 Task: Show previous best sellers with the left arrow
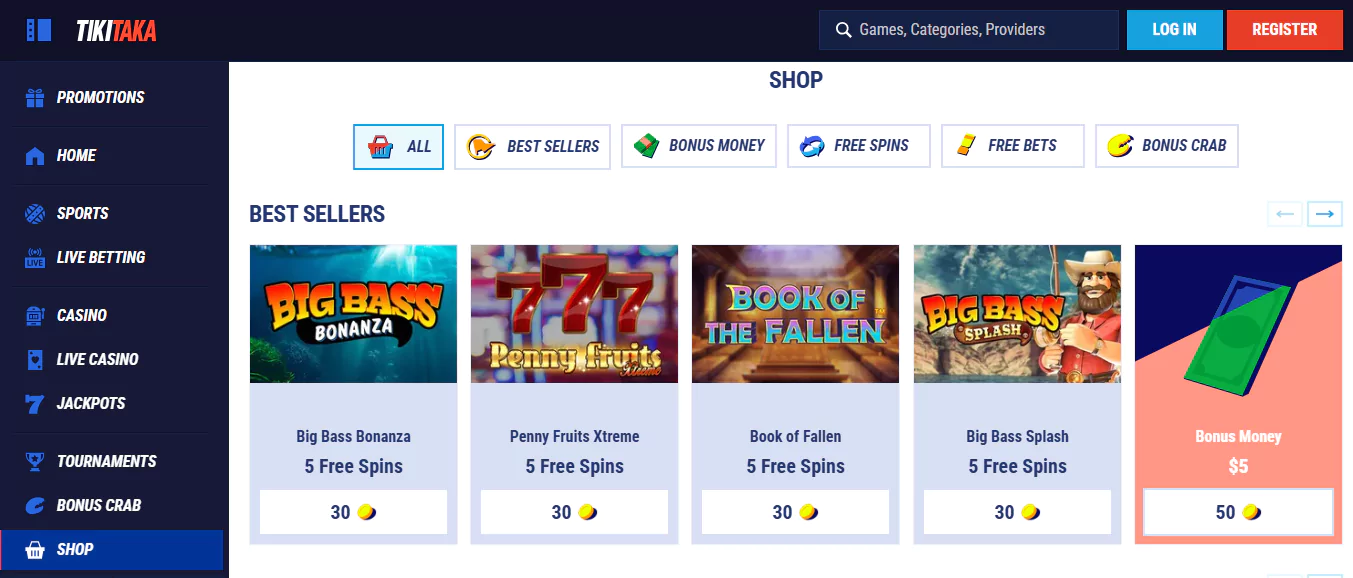click(1285, 214)
